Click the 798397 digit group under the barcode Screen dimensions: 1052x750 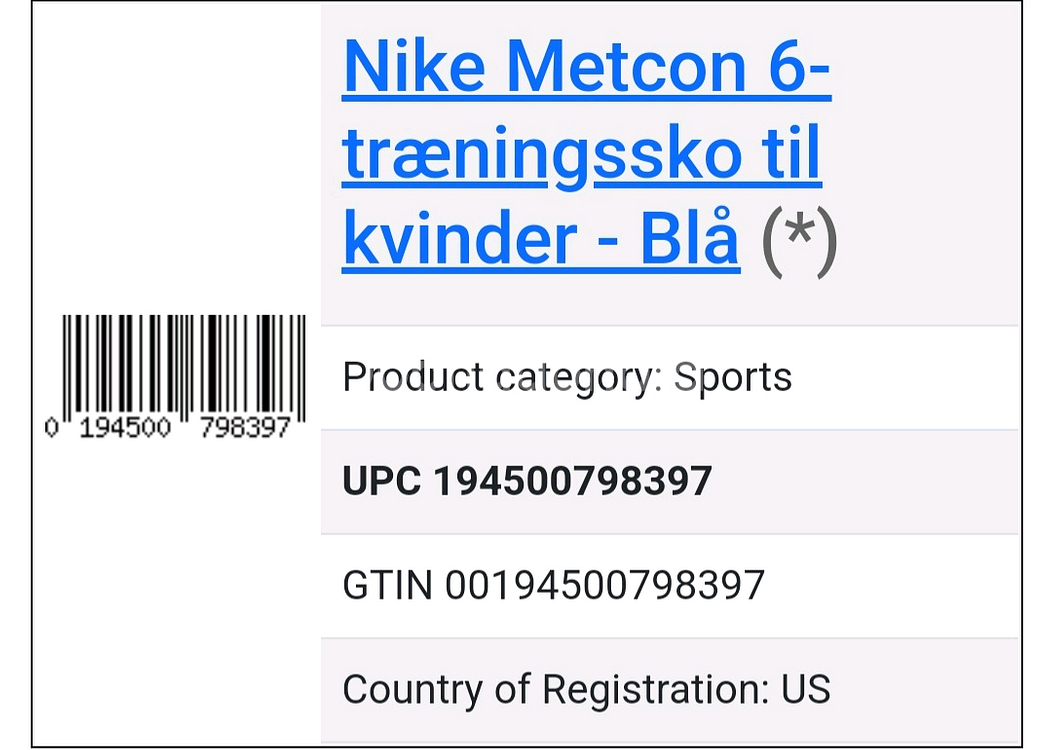pyautogui.click(x=245, y=429)
